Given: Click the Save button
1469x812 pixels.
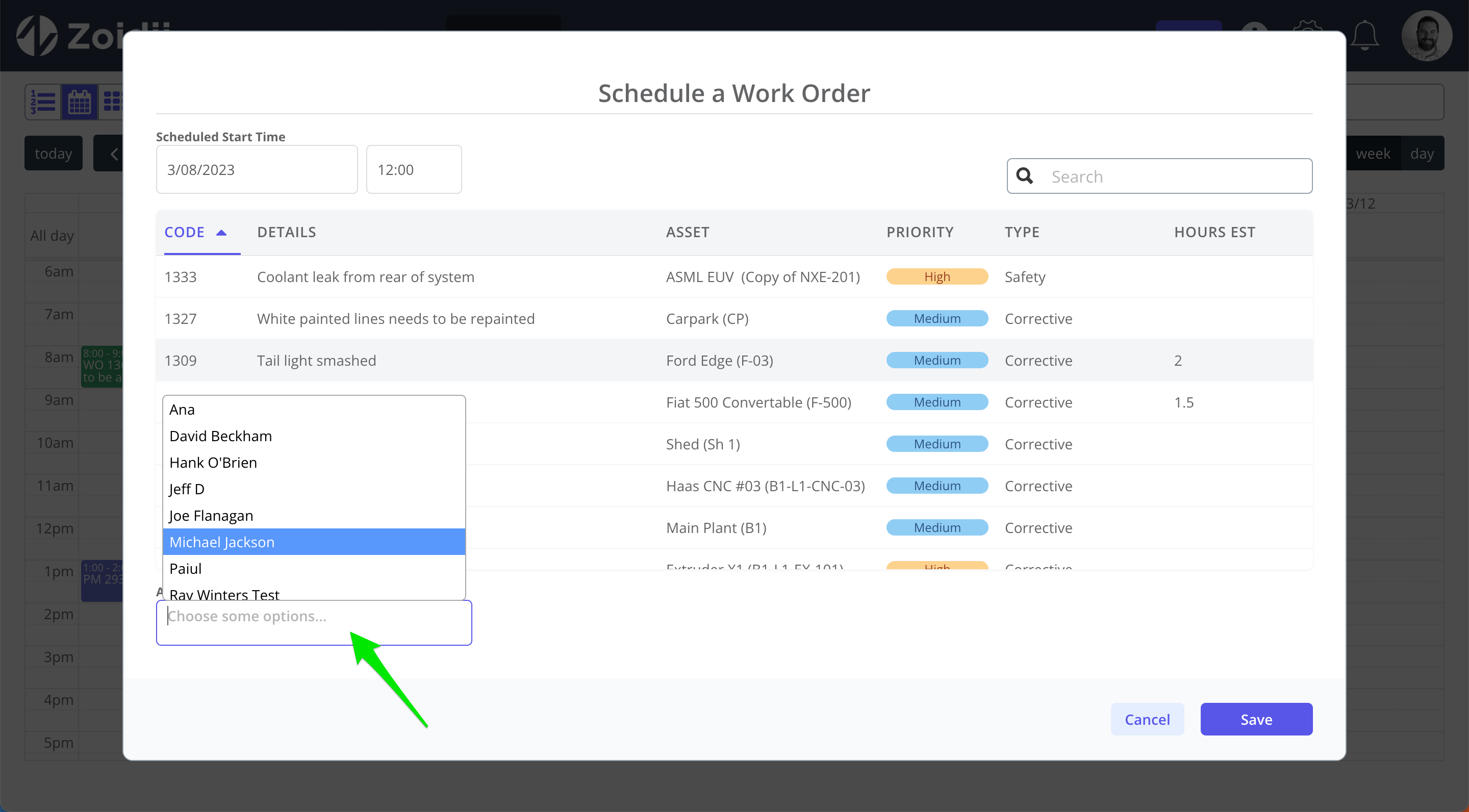Looking at the screenshot, I should point(1256,719).
